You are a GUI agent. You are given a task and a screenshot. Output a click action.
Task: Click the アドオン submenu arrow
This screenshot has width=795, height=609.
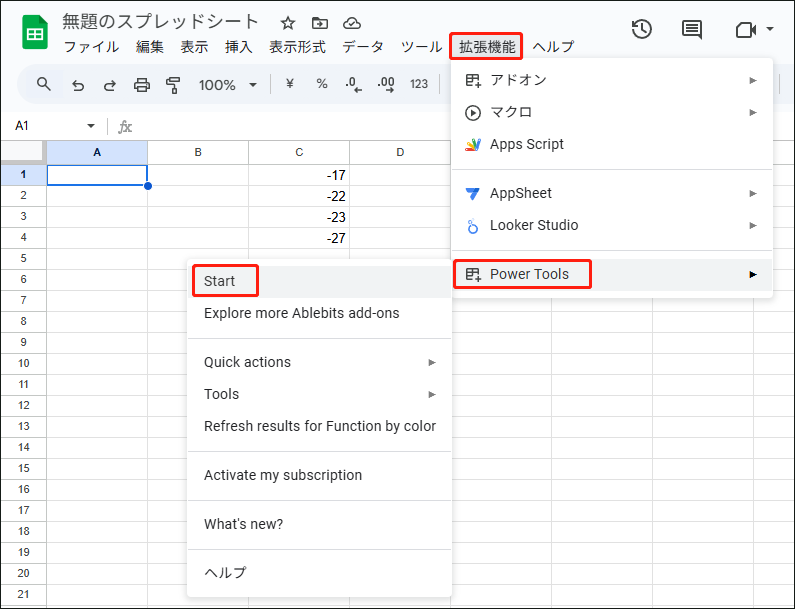click(753, 80)
